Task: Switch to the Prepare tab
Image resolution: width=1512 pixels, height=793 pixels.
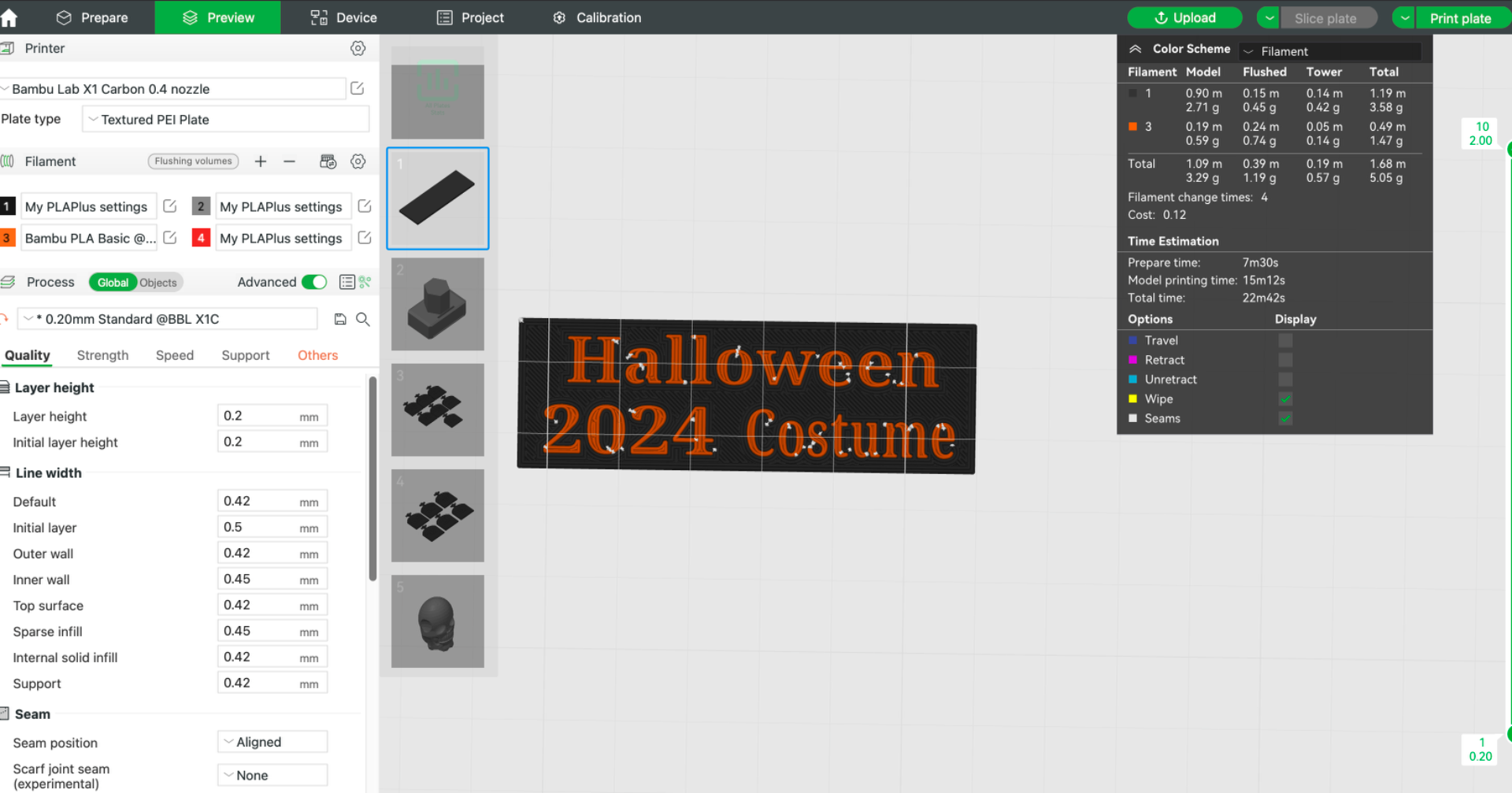Action: 92,17
